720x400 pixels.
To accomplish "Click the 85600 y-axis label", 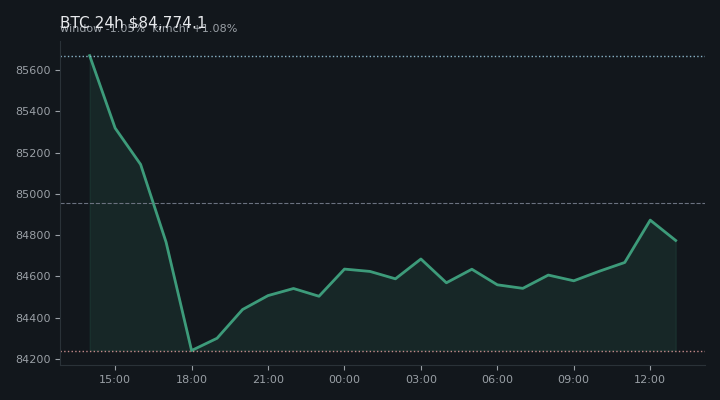I will pyautogui.click(x=33, y=70).
